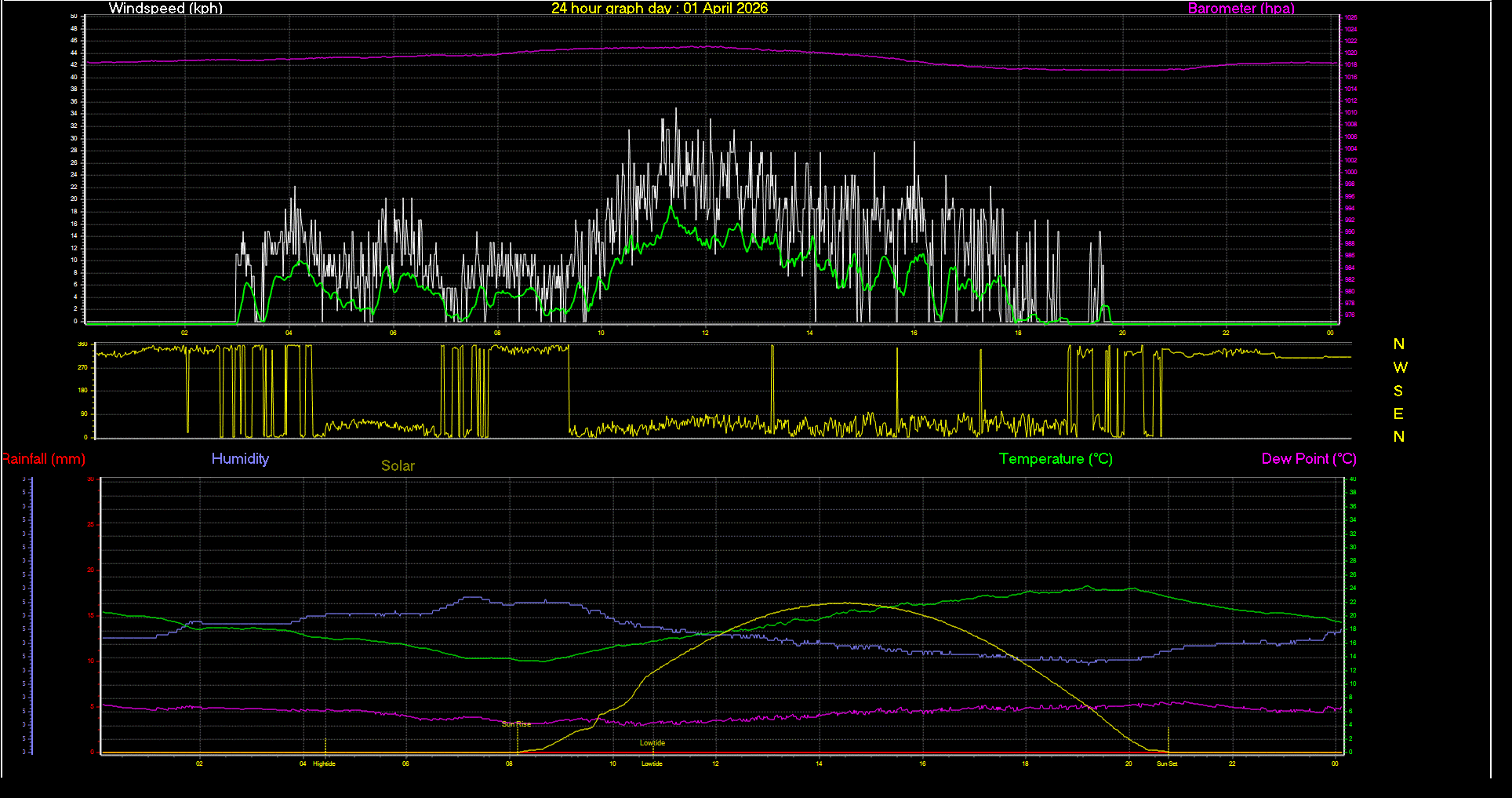Select the Sun Rise marker
Screen dimensions: 1512x798
pyautogui.click(x=515, y=723)
